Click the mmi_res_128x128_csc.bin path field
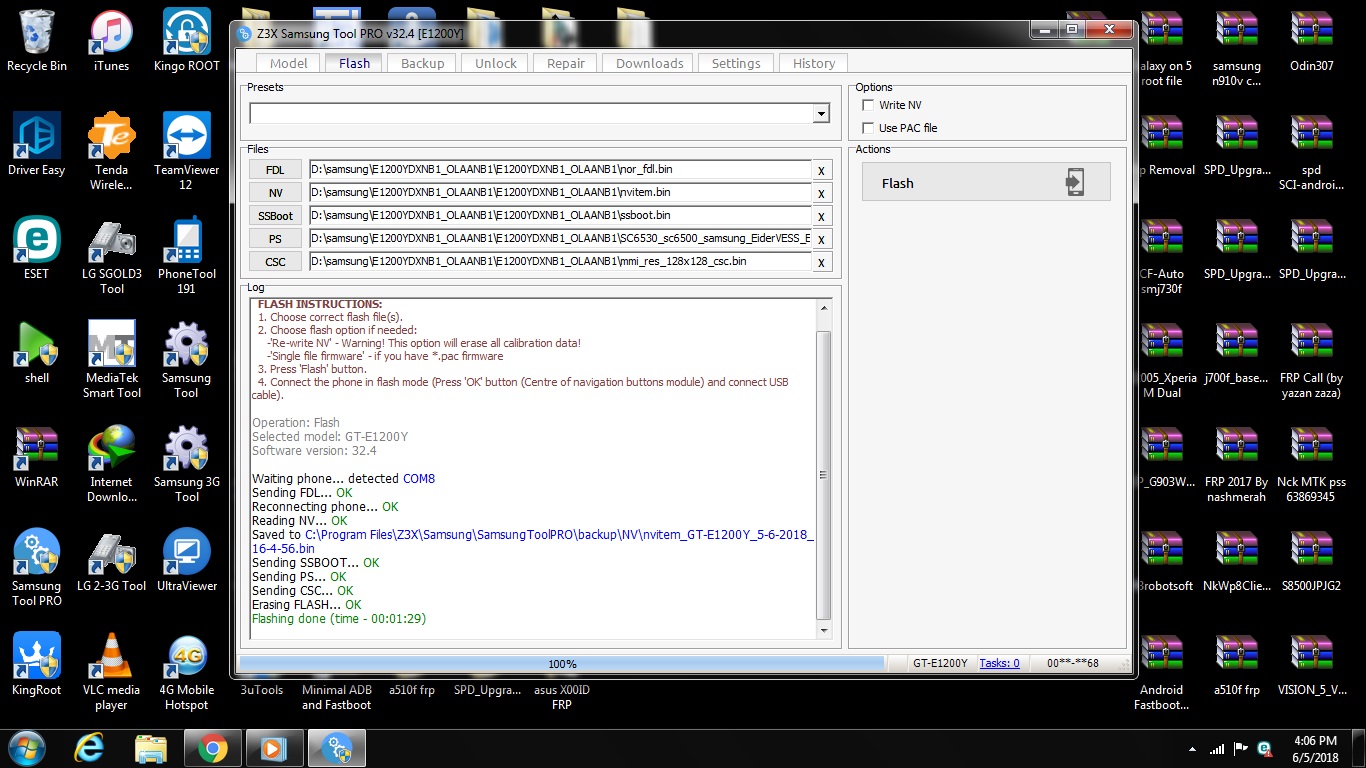The image size is (1366, 768). tap(560, 262)
